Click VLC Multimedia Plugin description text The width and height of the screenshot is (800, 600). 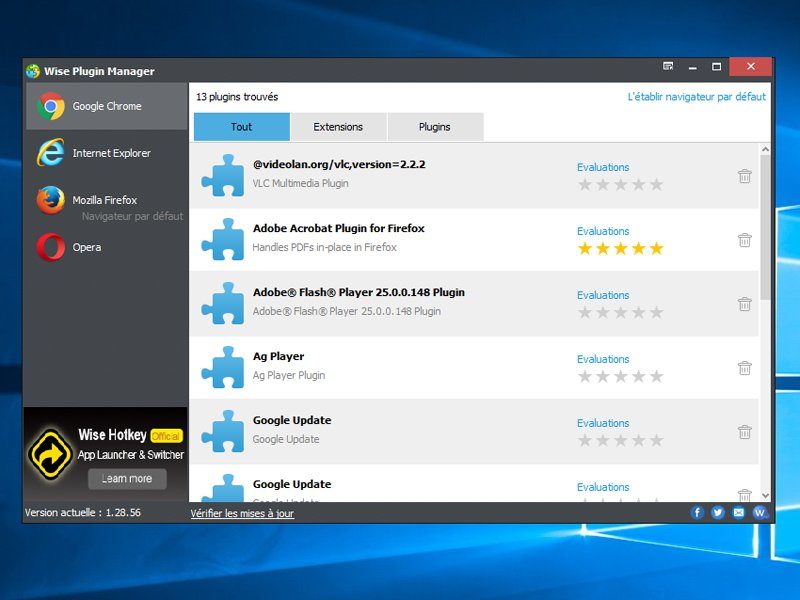301,183
